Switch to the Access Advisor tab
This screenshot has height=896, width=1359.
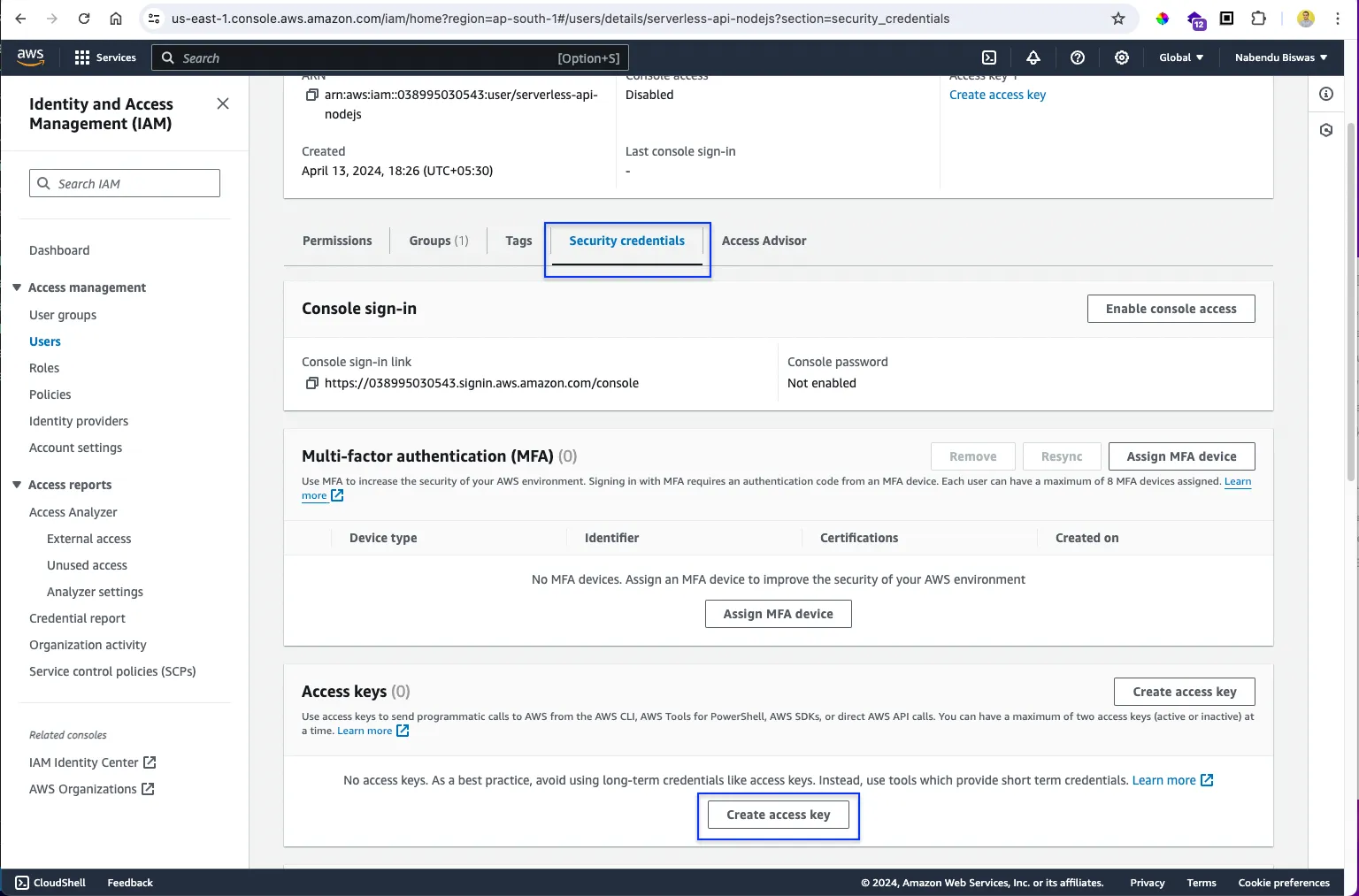coord(764,241)
